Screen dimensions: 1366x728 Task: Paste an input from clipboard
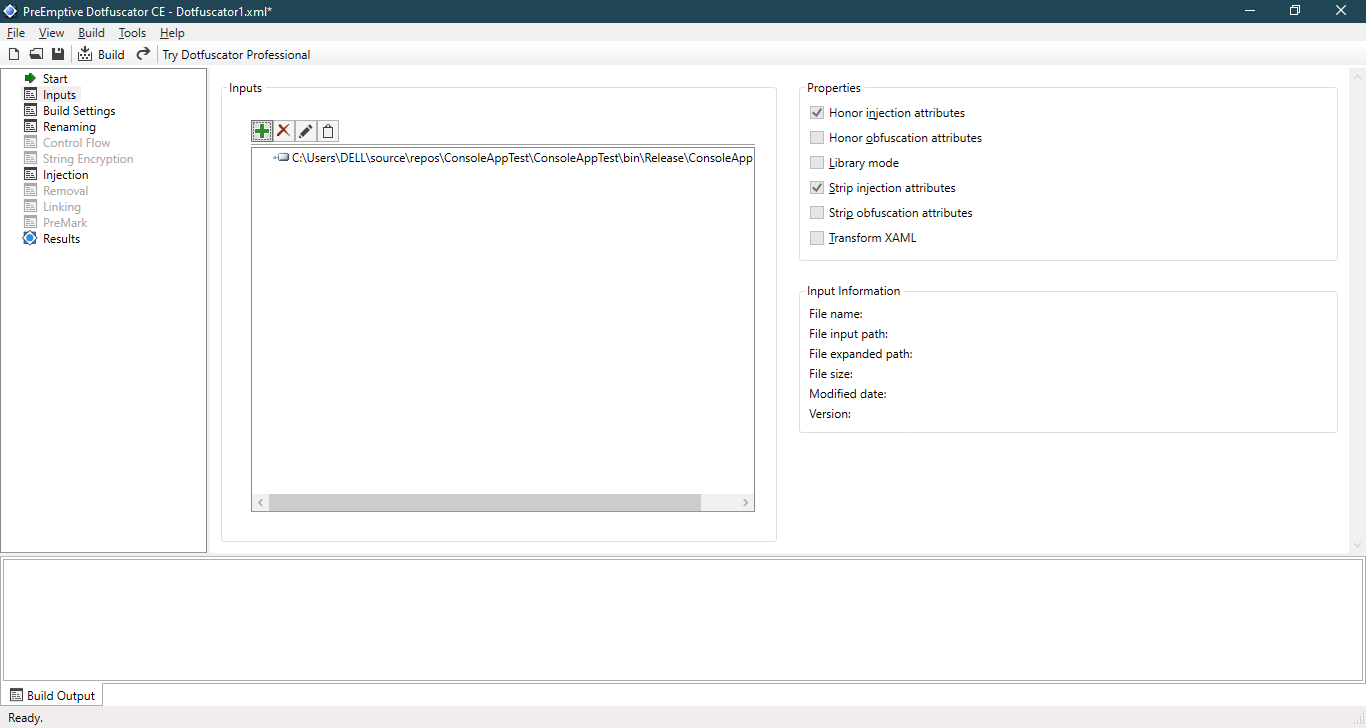[328, 130]
